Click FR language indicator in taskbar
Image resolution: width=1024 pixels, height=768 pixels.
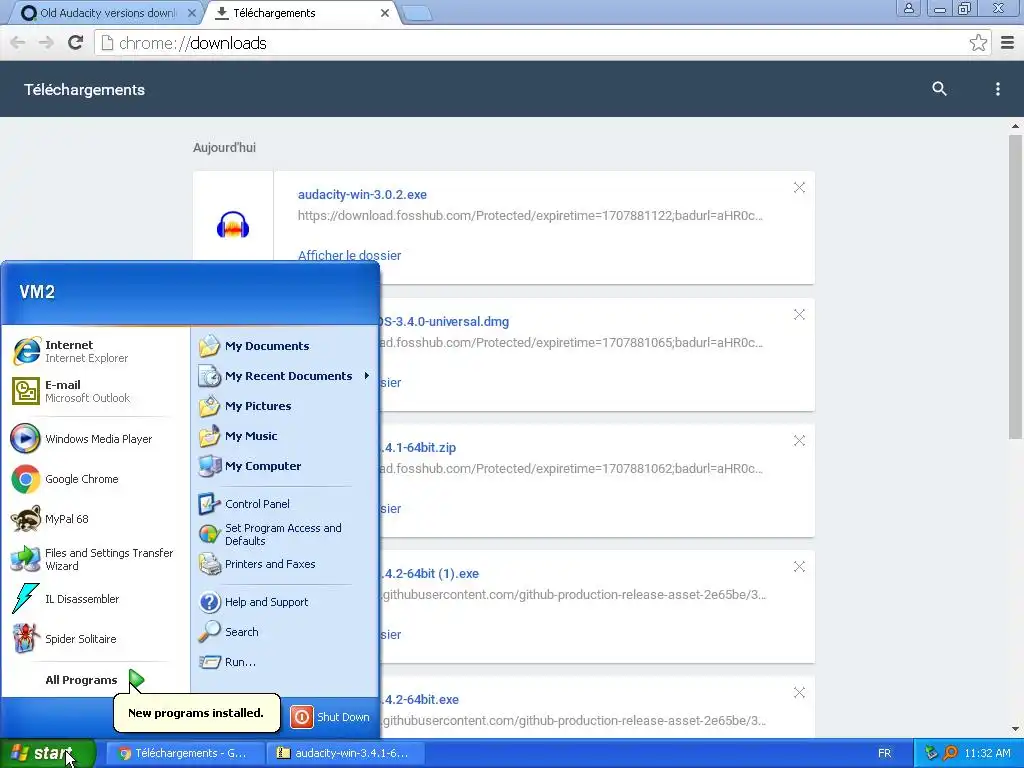point(884,753)
